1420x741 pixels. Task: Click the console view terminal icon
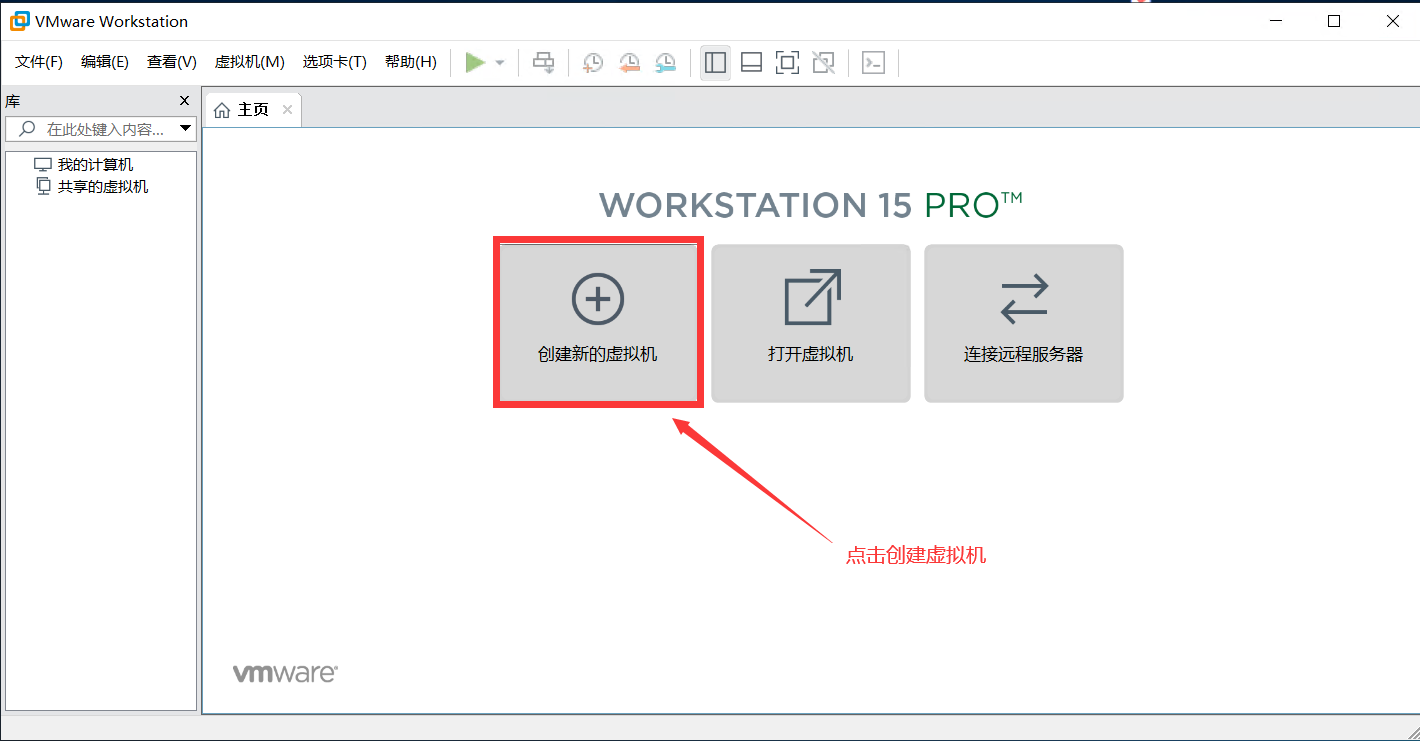point(873,63)
